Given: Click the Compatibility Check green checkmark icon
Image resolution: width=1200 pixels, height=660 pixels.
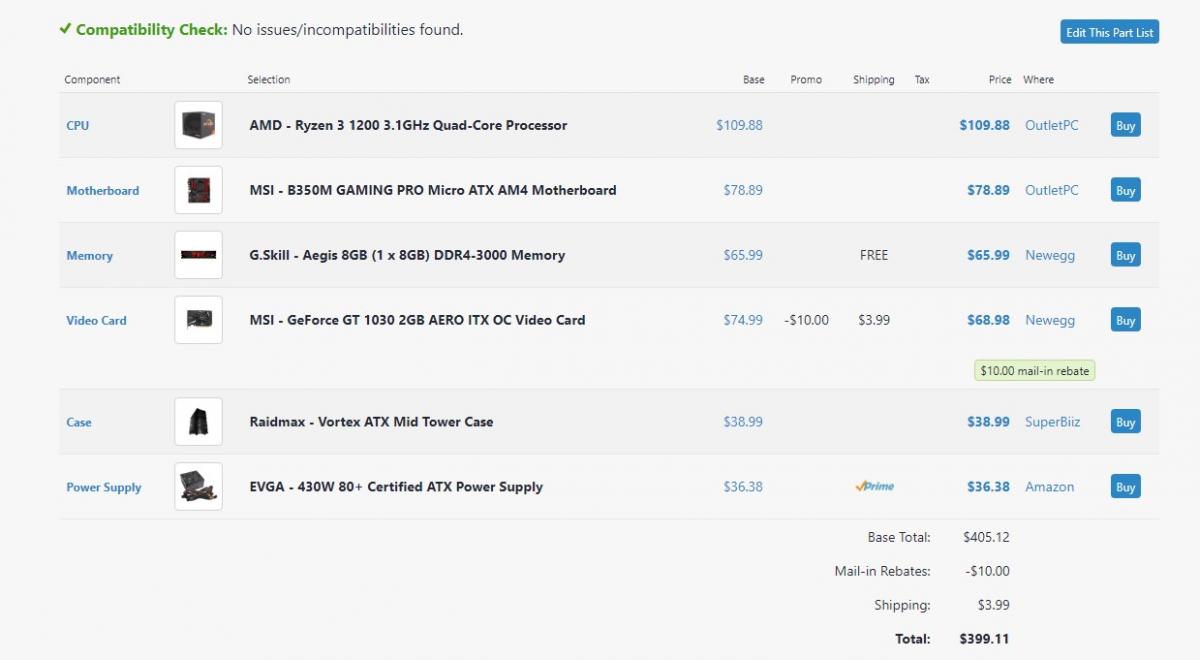Looking at the screenshot, I should click(x=65, y=29).
